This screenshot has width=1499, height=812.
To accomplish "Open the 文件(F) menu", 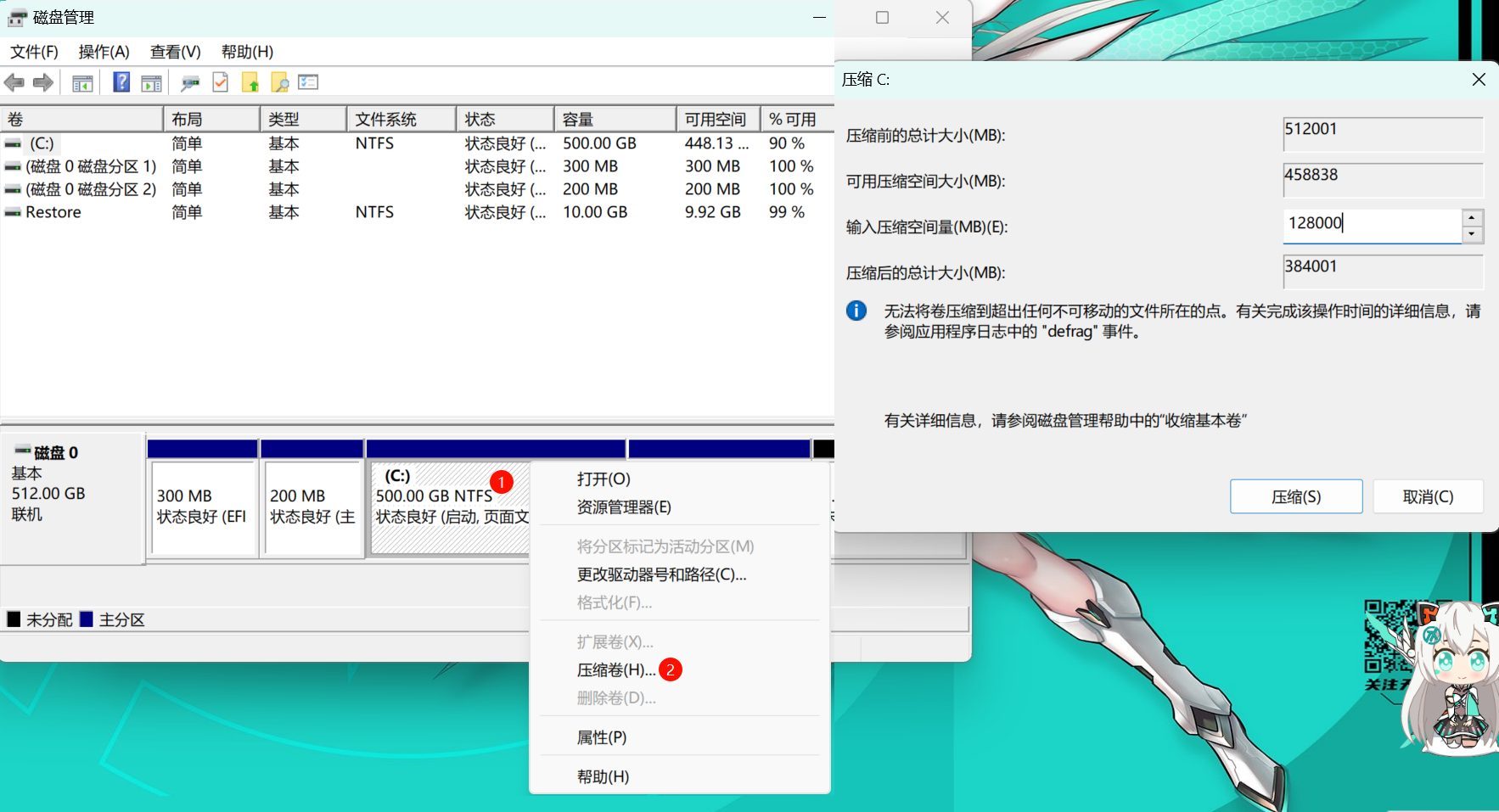I will point(34,52).
